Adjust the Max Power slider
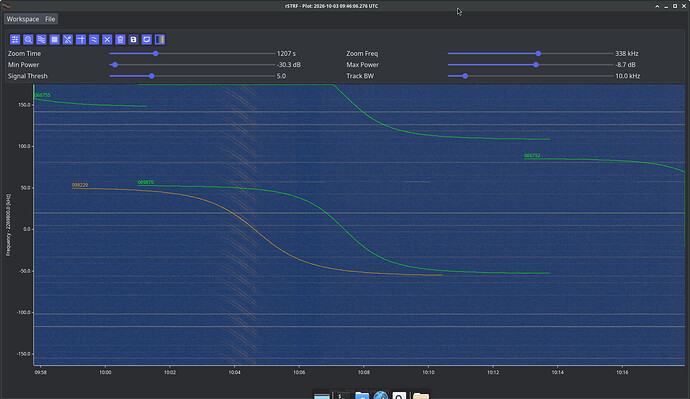 point(530,65)
